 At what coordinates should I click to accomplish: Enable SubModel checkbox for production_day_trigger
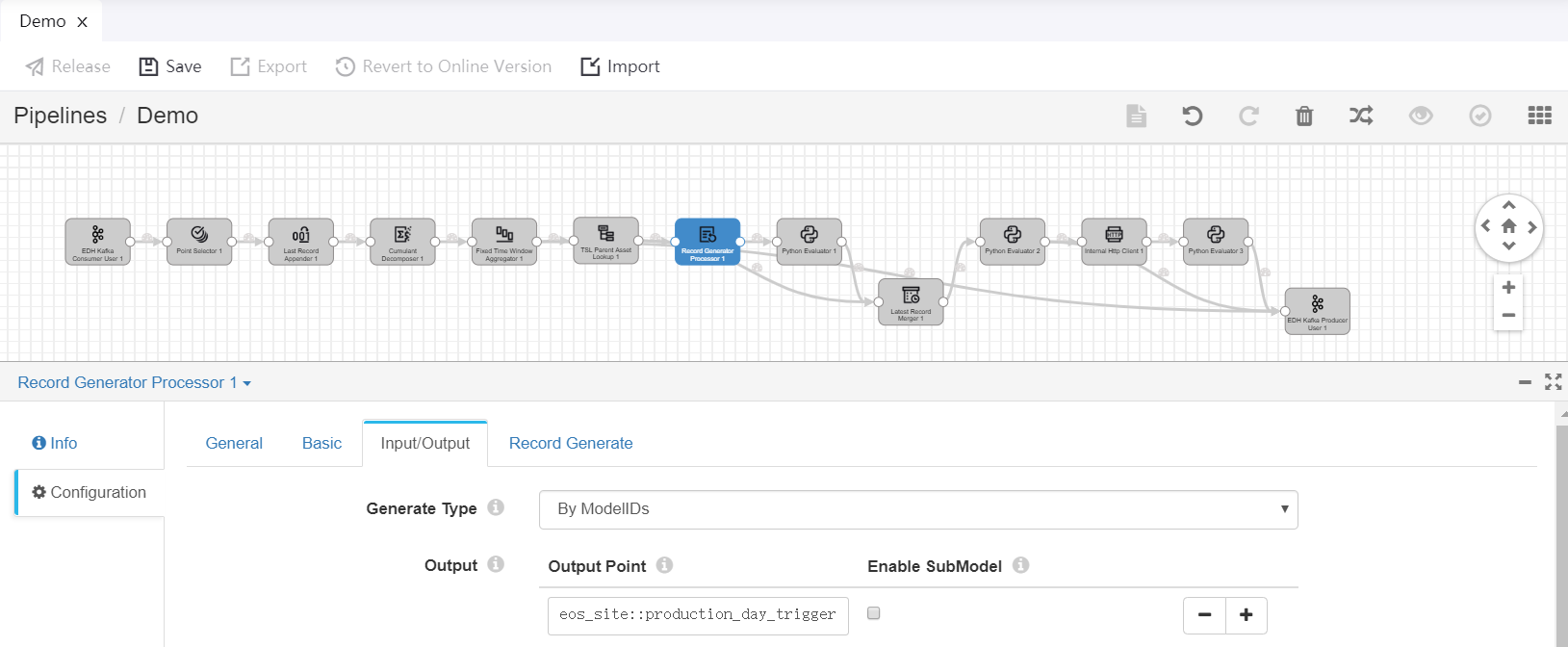874,613
